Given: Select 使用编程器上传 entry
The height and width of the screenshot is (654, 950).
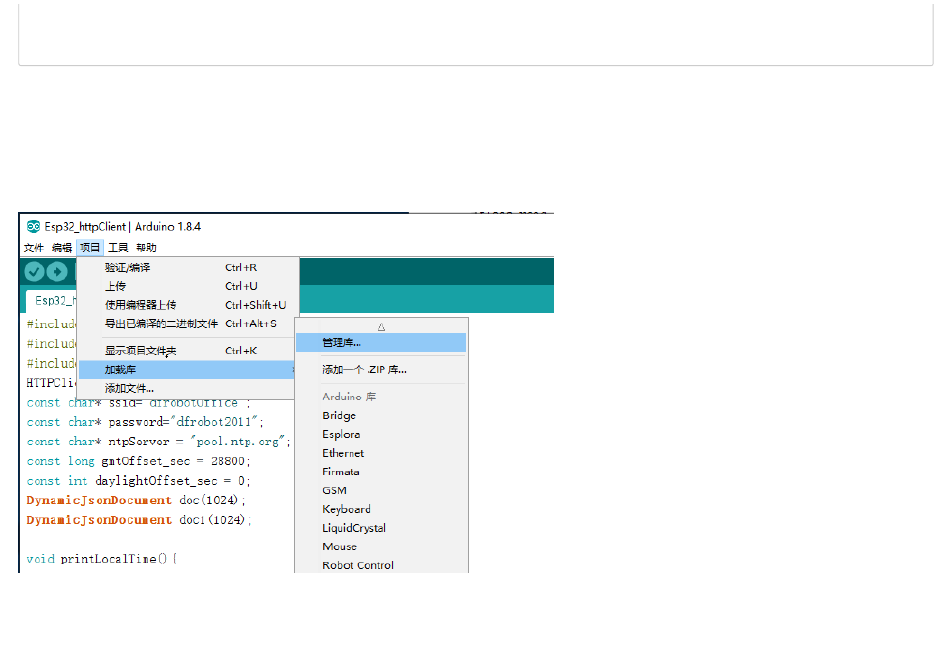Looking at the screenshot, I should point(188,305).
